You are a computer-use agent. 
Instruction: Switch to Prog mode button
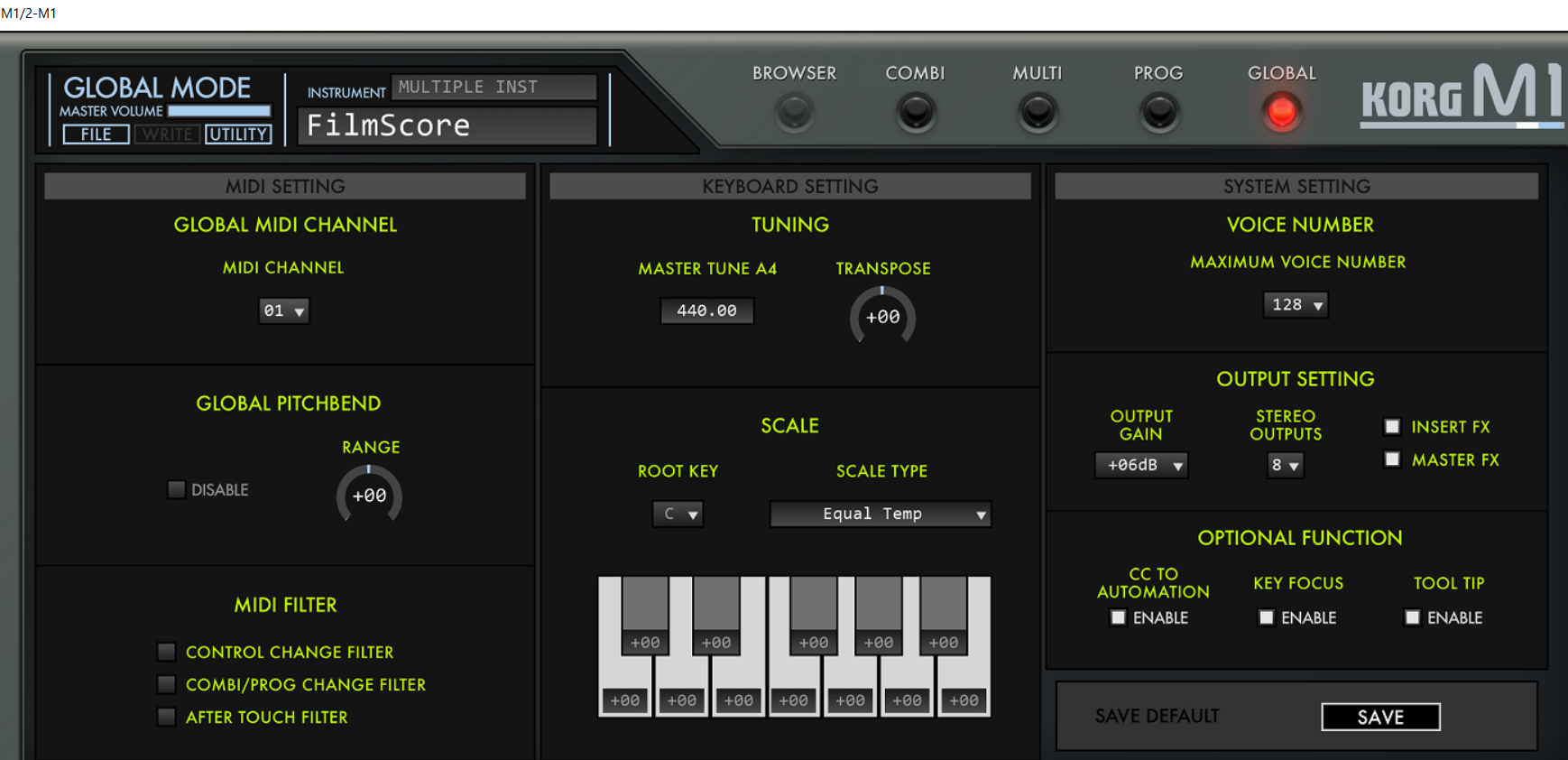click(x=1159, y=113)
